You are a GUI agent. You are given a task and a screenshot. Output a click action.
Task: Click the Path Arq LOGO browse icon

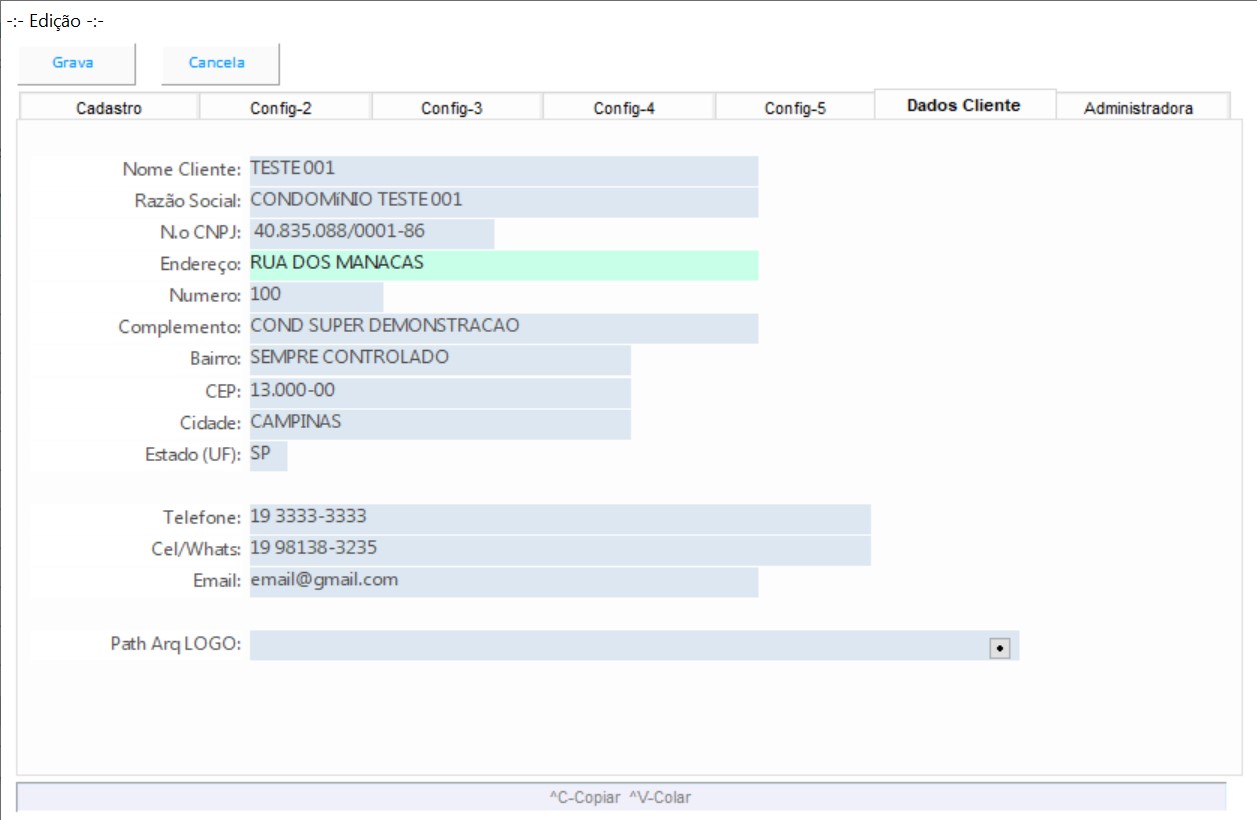coord(999,647)
